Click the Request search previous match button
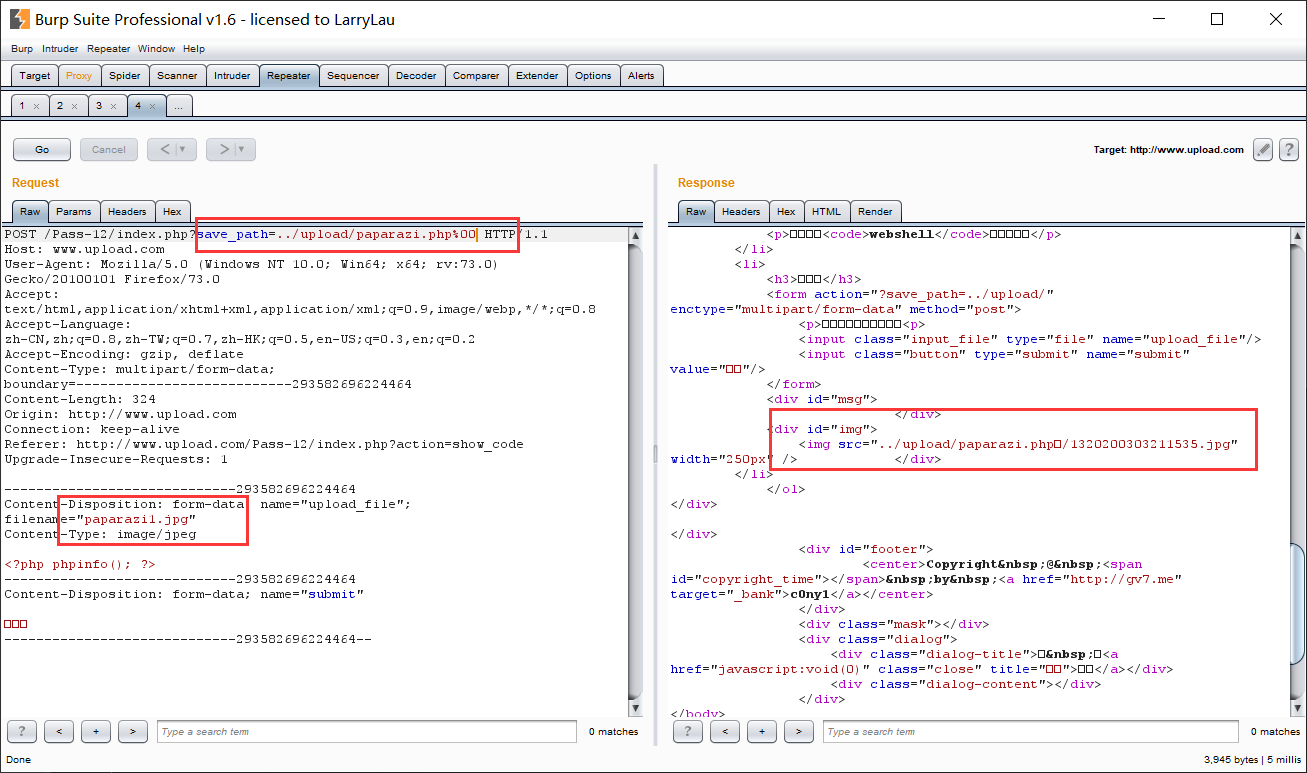The image size is (1307, 773). coord(59,731)
